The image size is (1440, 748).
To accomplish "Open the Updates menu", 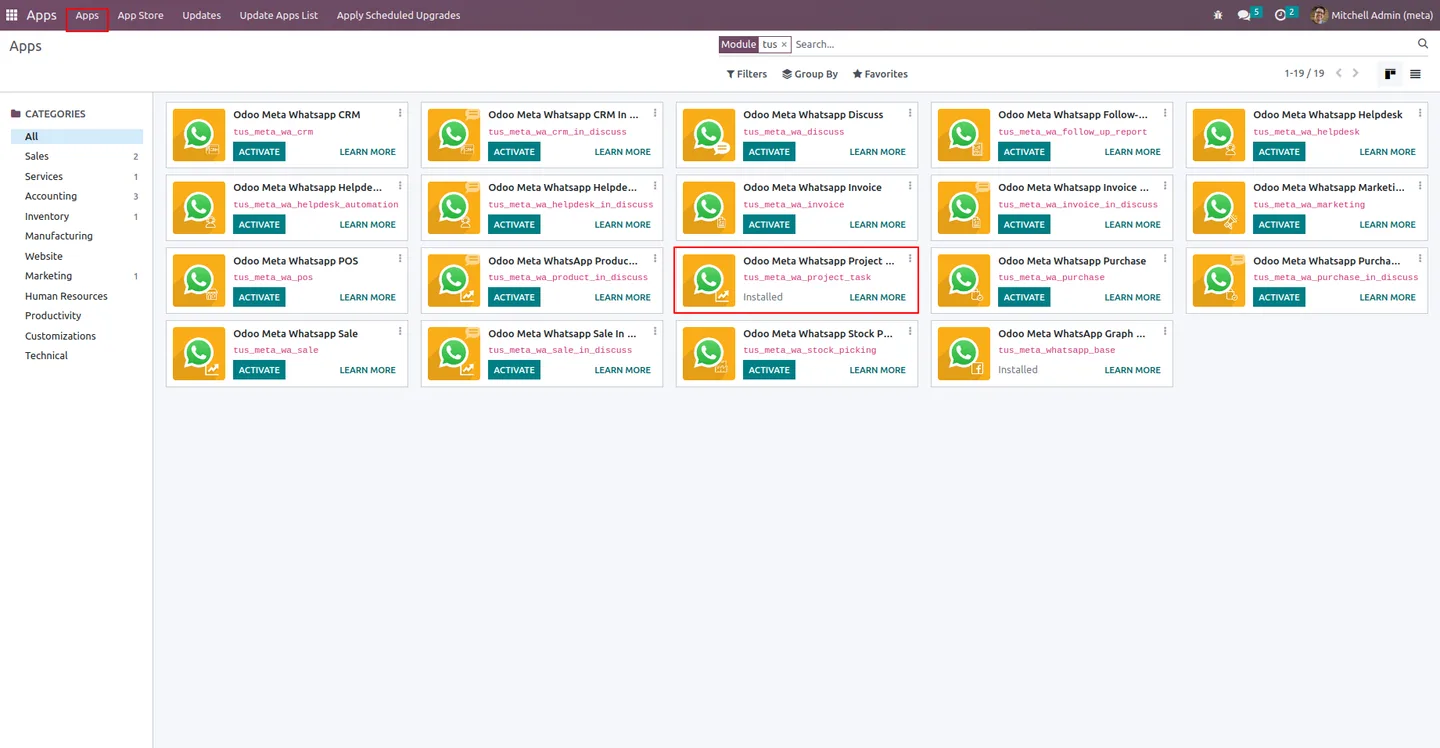I will click(201, 16).
